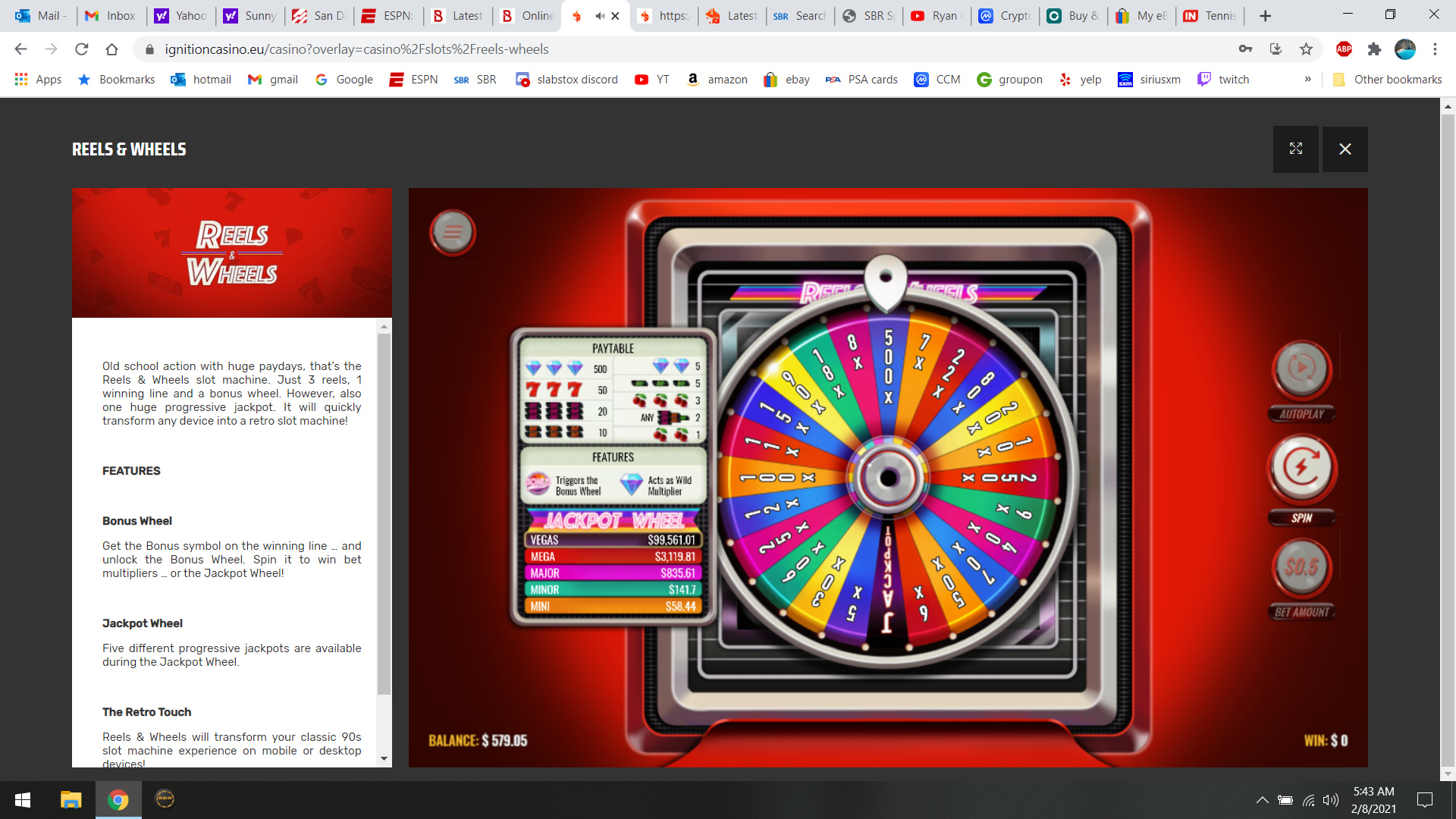This screenshot has height=819, width=1456.
Task: Open the PSA cards bookmark
Action: [861, 80]
